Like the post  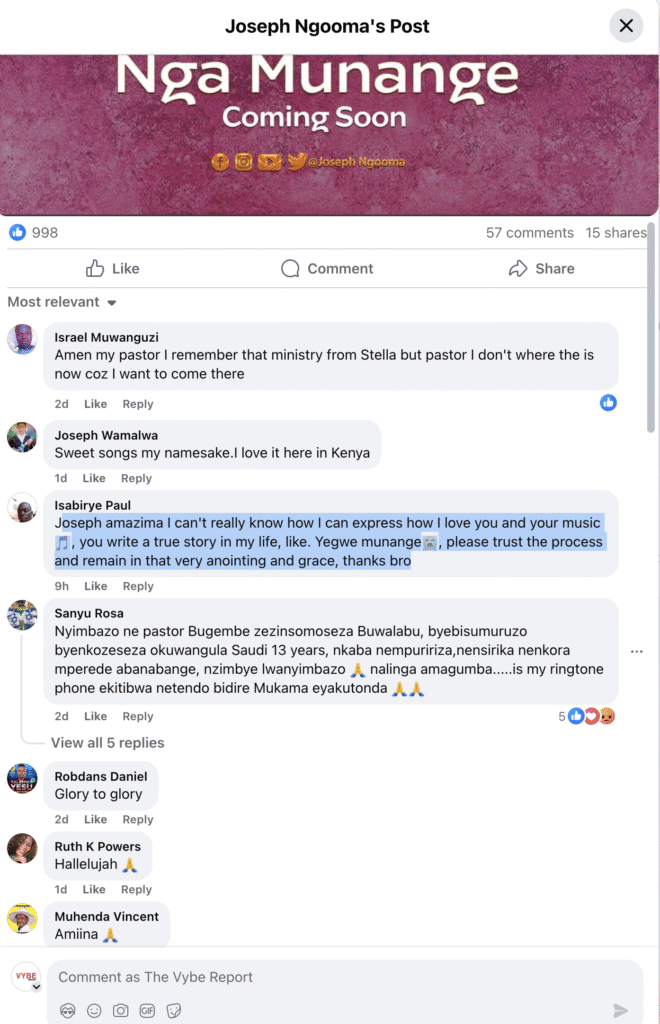(112, 268)
